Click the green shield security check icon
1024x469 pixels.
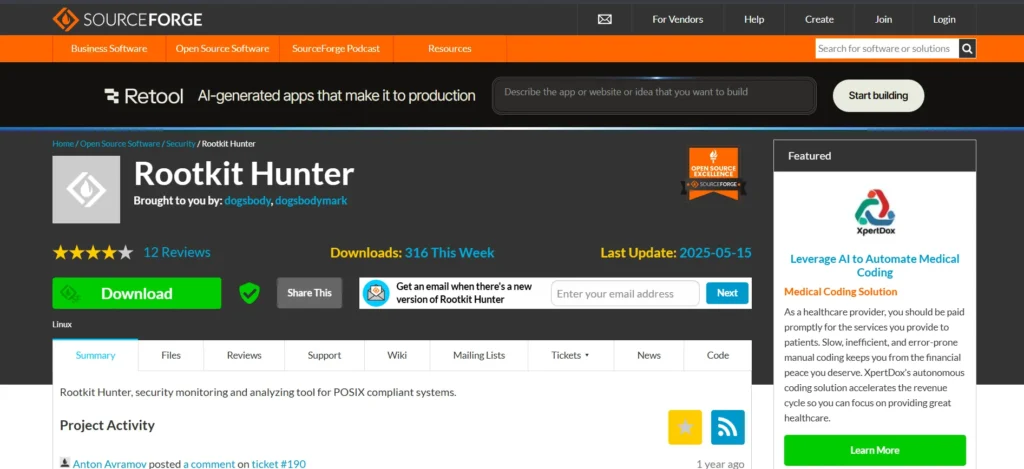249,293
